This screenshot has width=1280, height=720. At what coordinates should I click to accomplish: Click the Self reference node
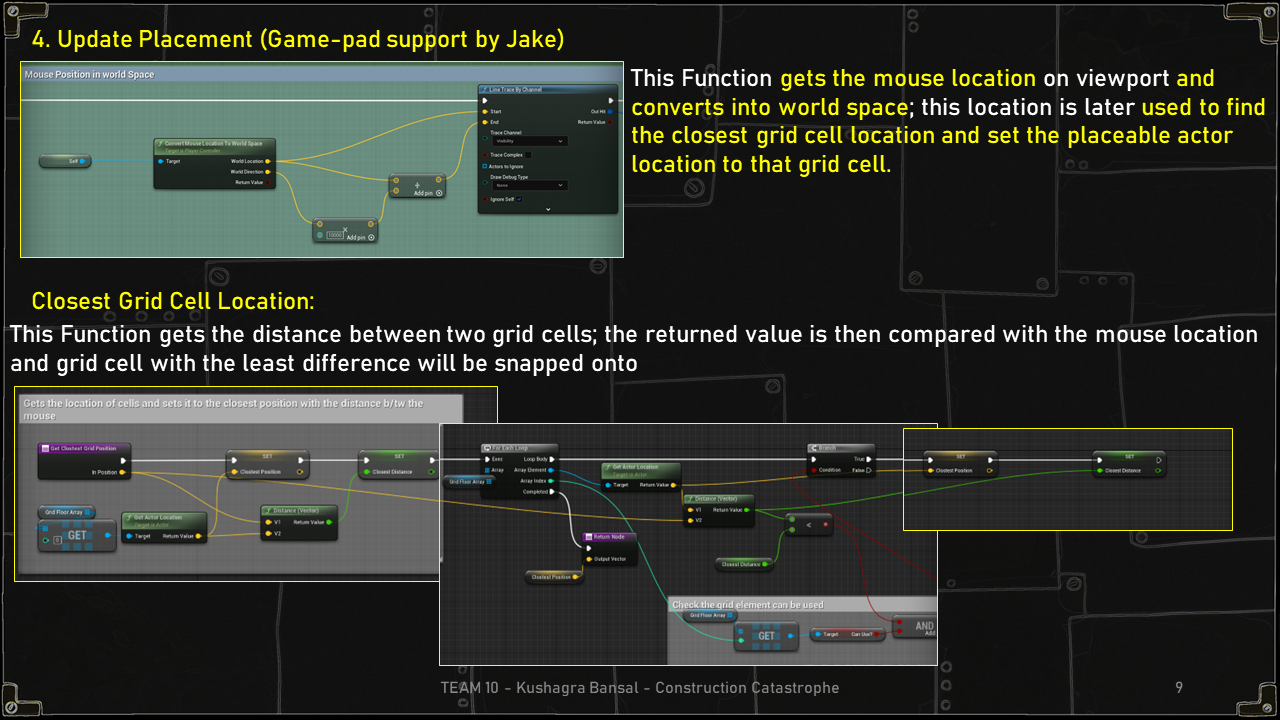[x=65, y=161]
